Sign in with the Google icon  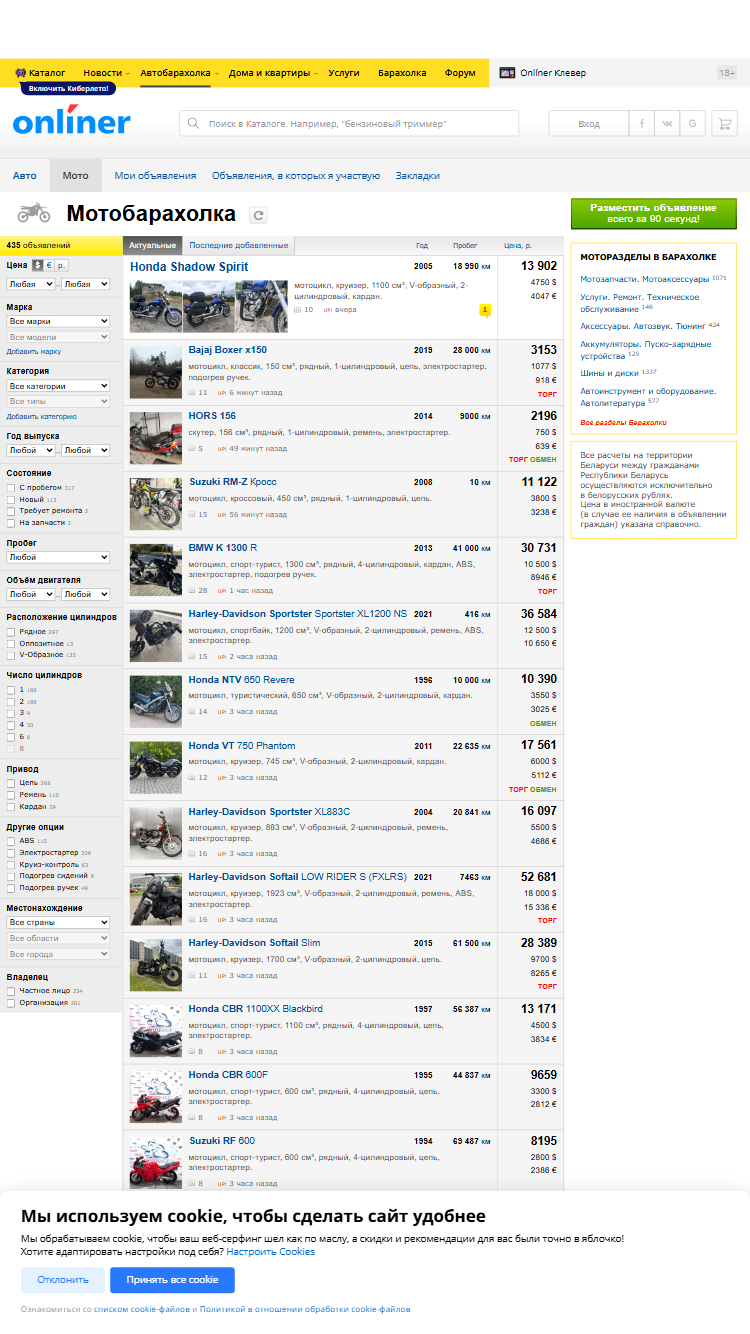(x=692, y=123)
